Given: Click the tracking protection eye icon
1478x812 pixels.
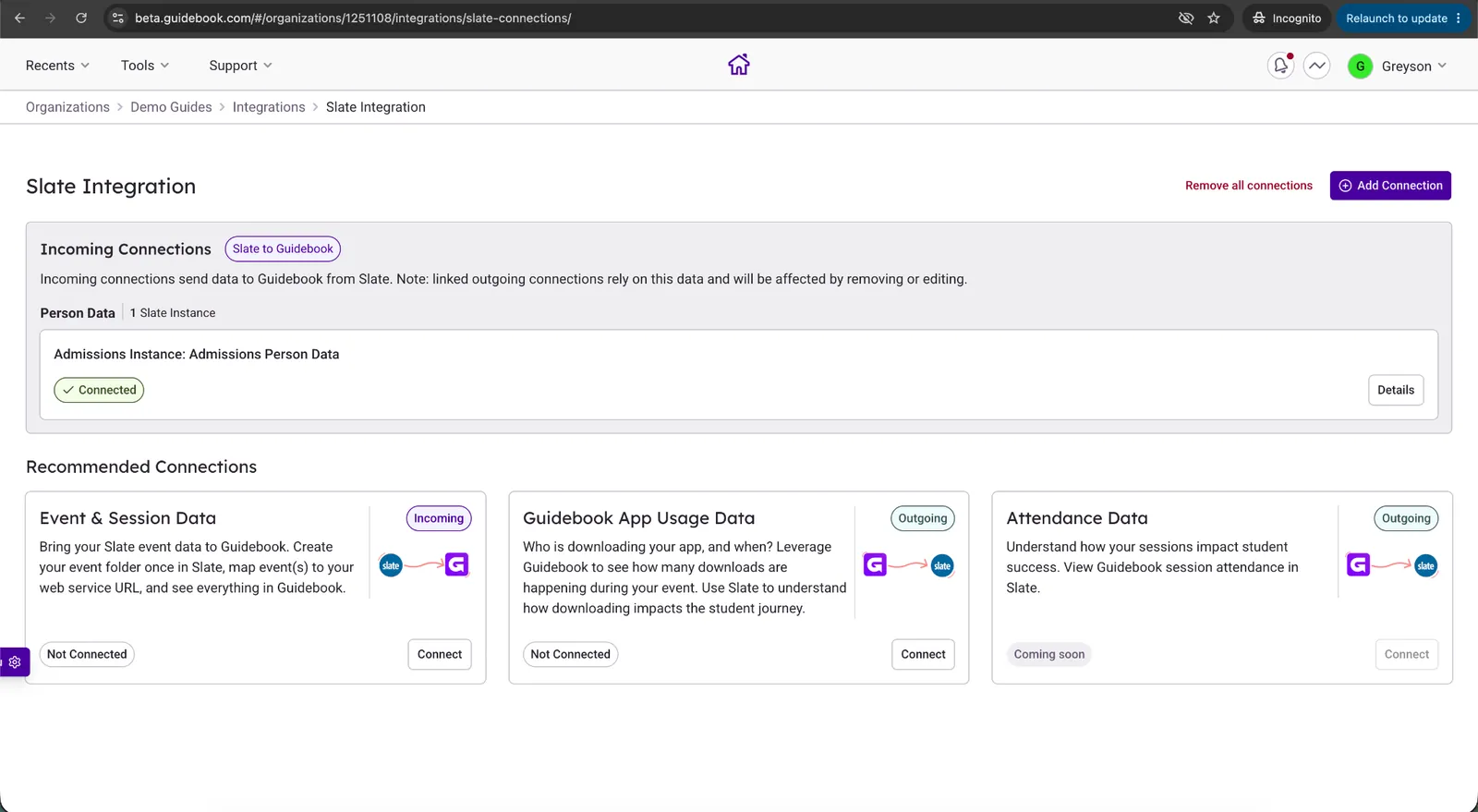Looking at the screenshot, I should tap(1186, 18).
